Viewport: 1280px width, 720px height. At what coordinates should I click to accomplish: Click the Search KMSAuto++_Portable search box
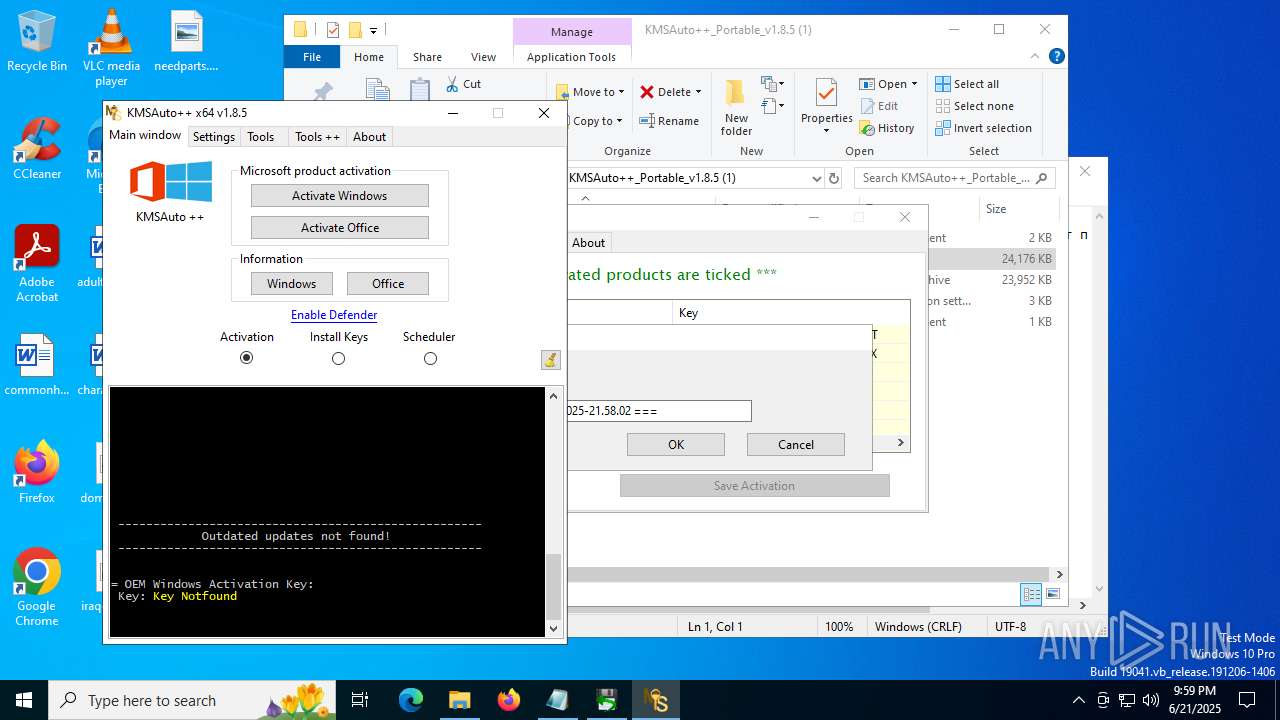pyautogui.click(x=954, y=178)
